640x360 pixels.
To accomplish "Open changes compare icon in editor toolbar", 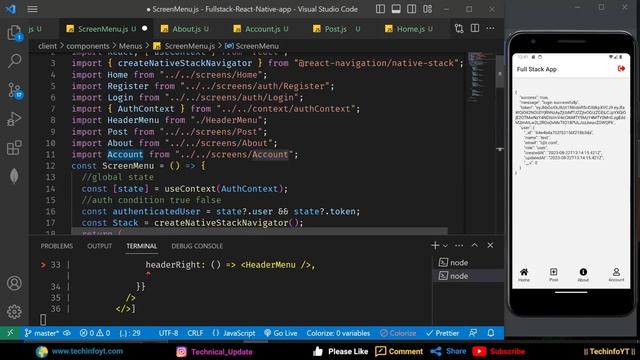I will click(x=459, y=29).
